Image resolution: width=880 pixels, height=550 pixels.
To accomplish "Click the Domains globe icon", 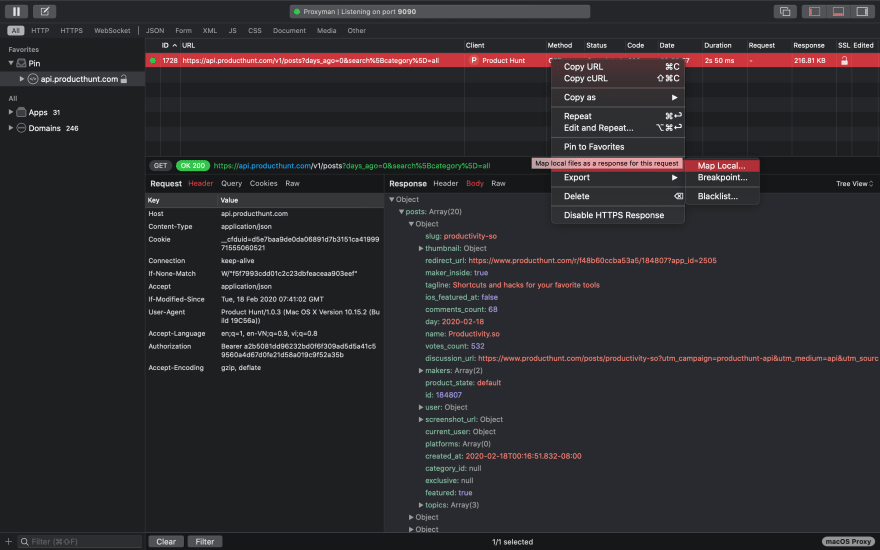I will point(21,128).
